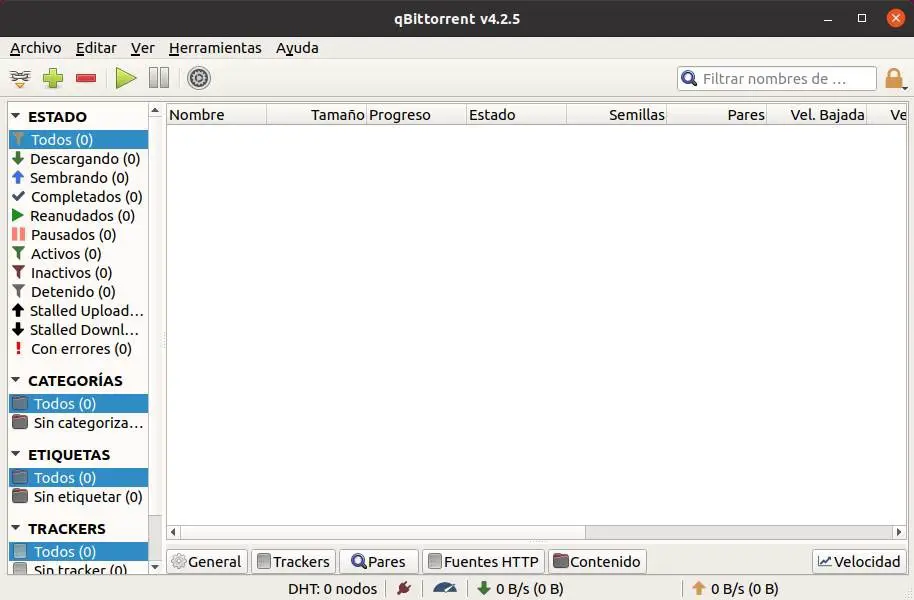Collapse the CATEGORÍAS section
914x600 pixels.
(x=16, y=380)
